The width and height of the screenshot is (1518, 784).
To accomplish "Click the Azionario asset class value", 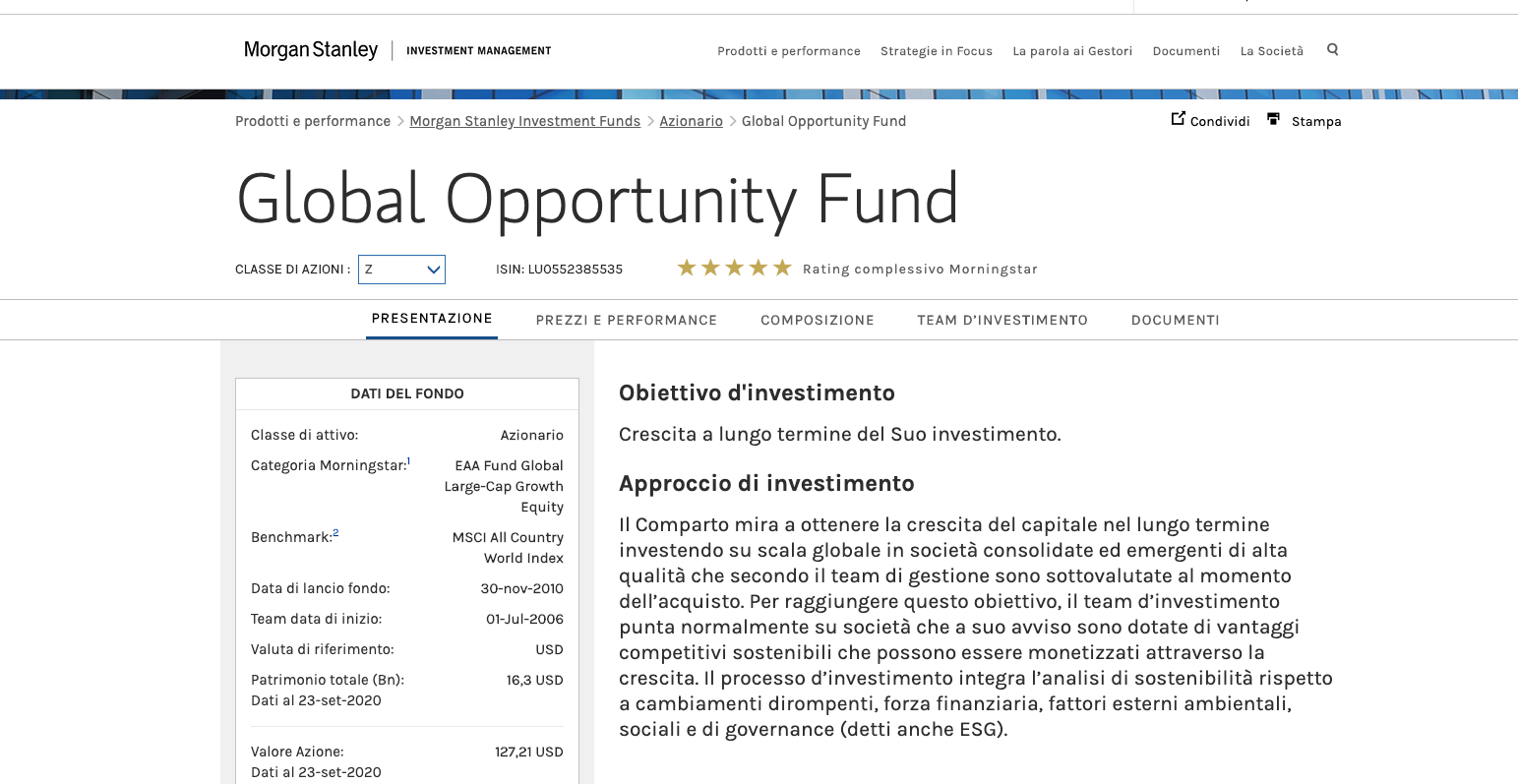I will [532, 435].
